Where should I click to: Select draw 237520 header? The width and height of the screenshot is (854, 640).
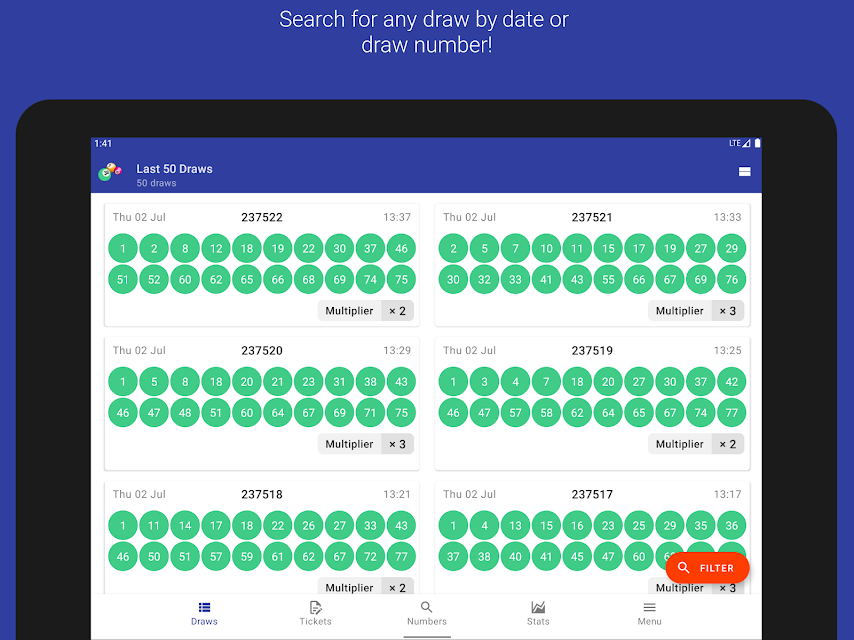[x=262, y=350]
